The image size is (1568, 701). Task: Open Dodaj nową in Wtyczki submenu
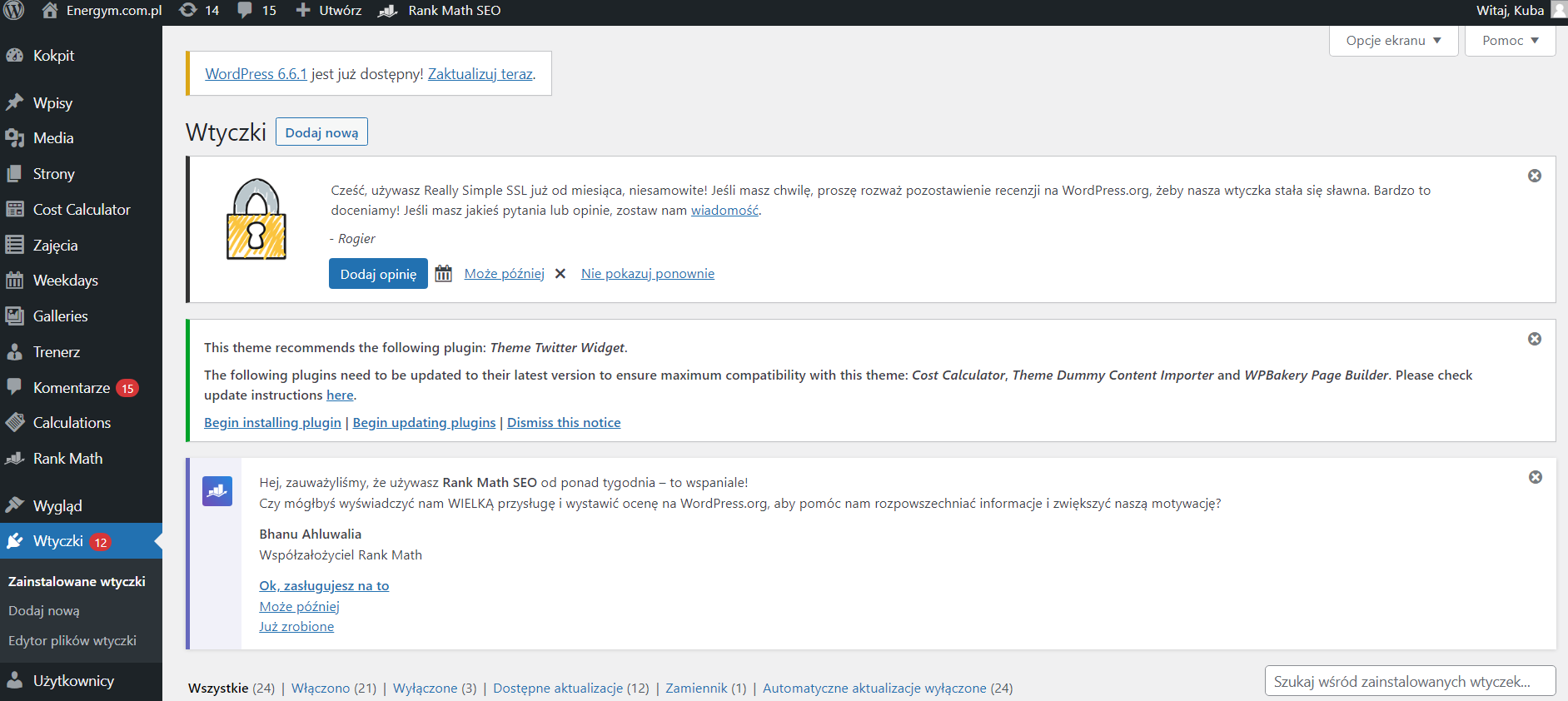click(44, 611)
